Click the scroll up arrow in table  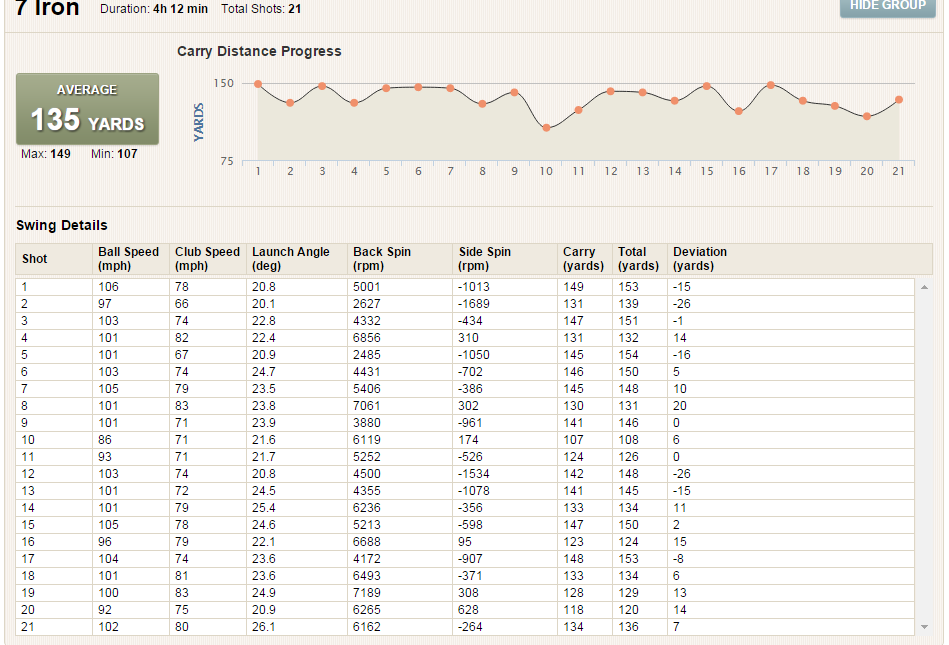point(924,287)
